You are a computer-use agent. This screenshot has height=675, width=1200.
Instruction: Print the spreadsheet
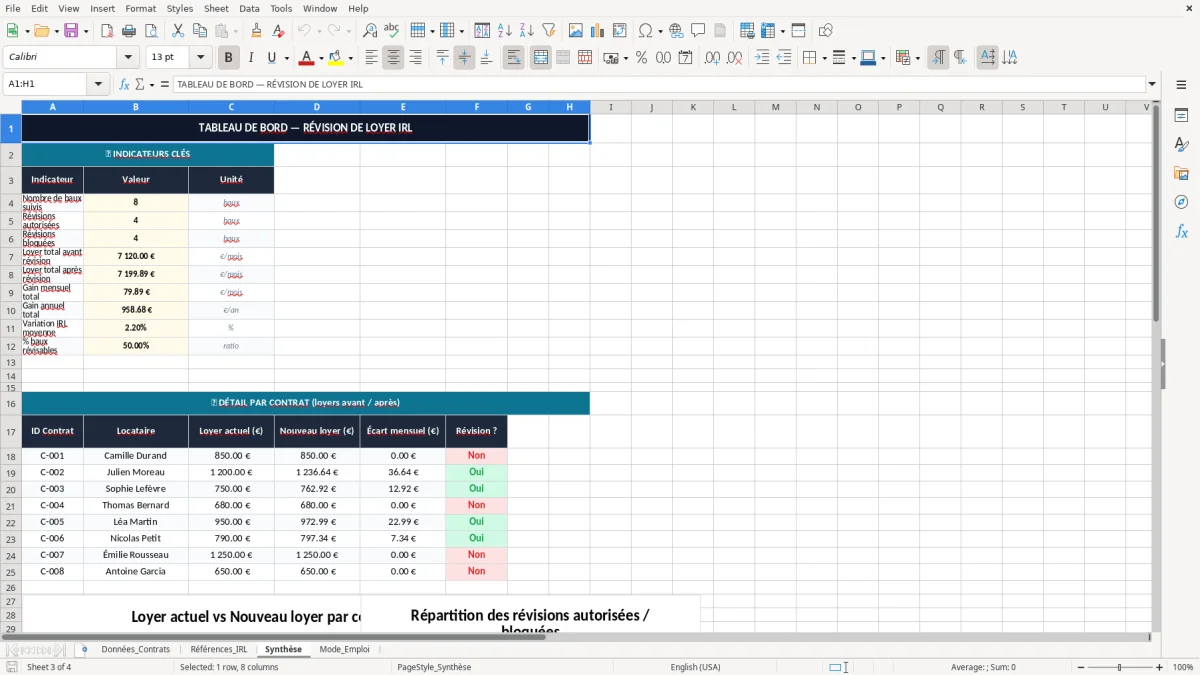point(128,31)
